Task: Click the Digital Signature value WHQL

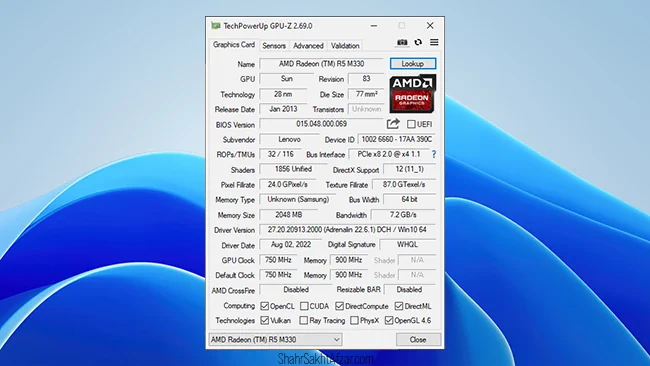Action: click(408, 245)
